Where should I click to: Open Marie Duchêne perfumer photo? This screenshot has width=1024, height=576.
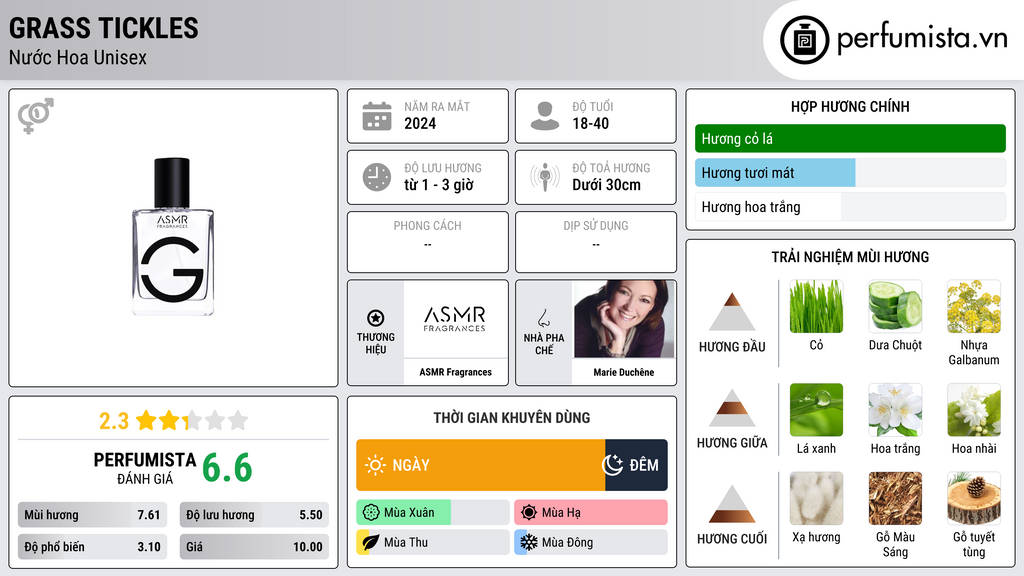(624, 319)
